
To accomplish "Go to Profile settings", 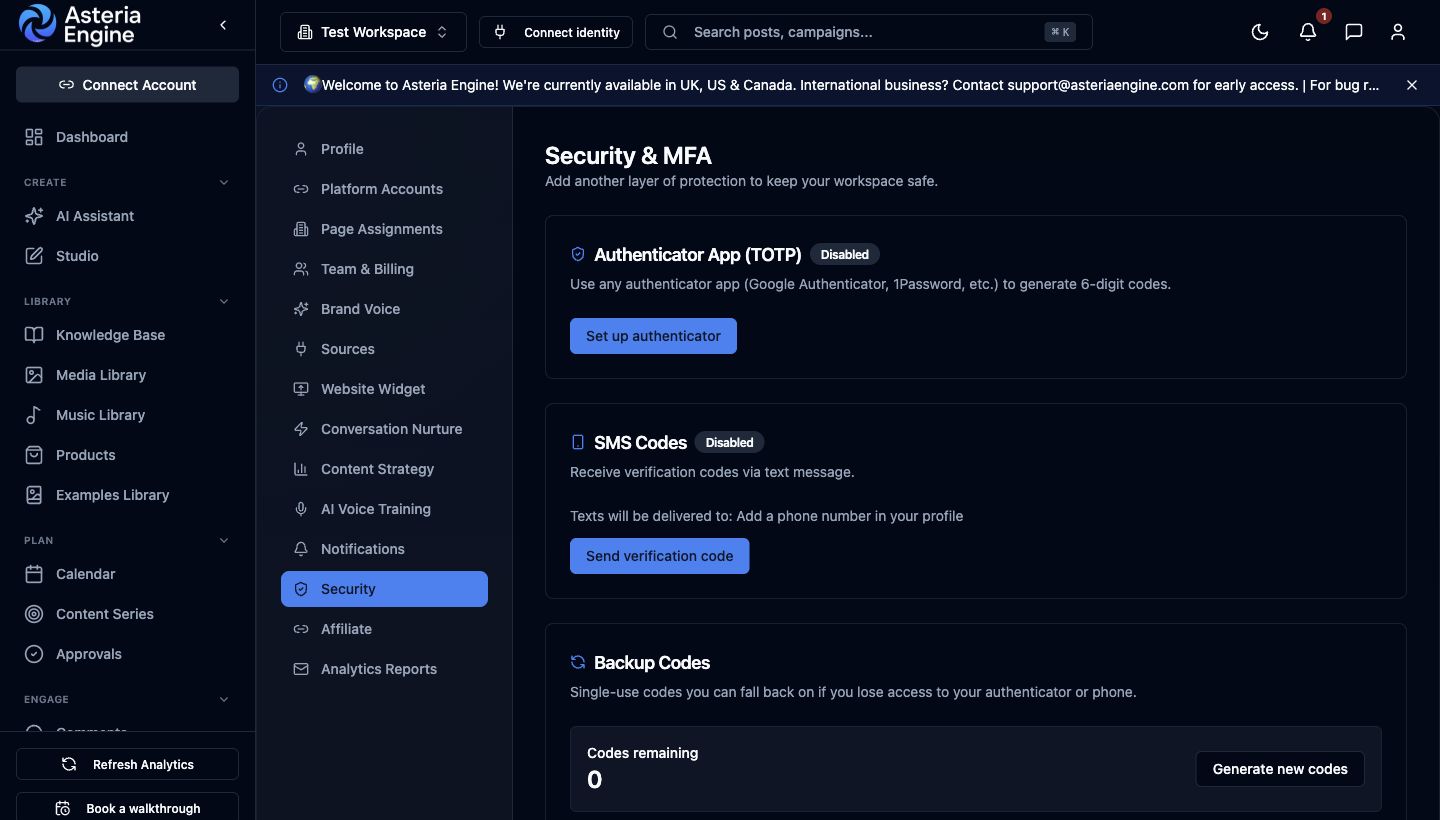I will pyautogui.click(x=384, y=149).
